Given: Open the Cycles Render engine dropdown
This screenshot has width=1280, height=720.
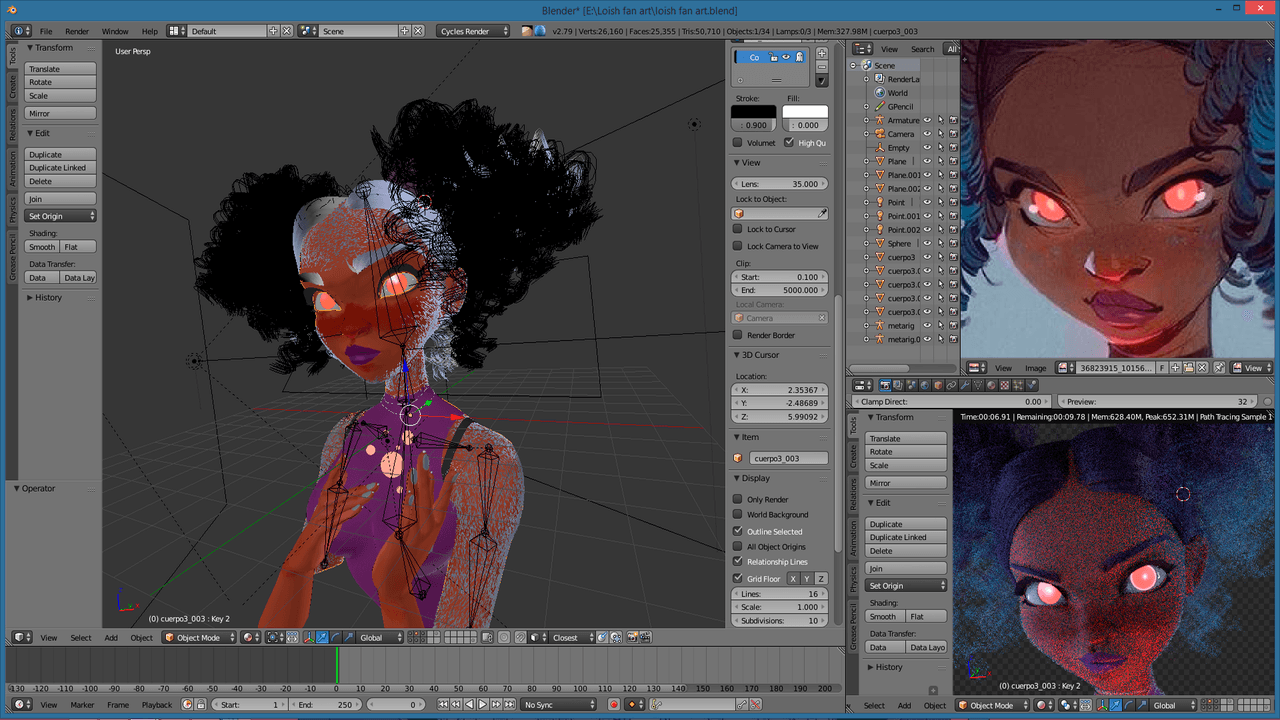Looking at the screenshot, I should (x=472, y=31).
